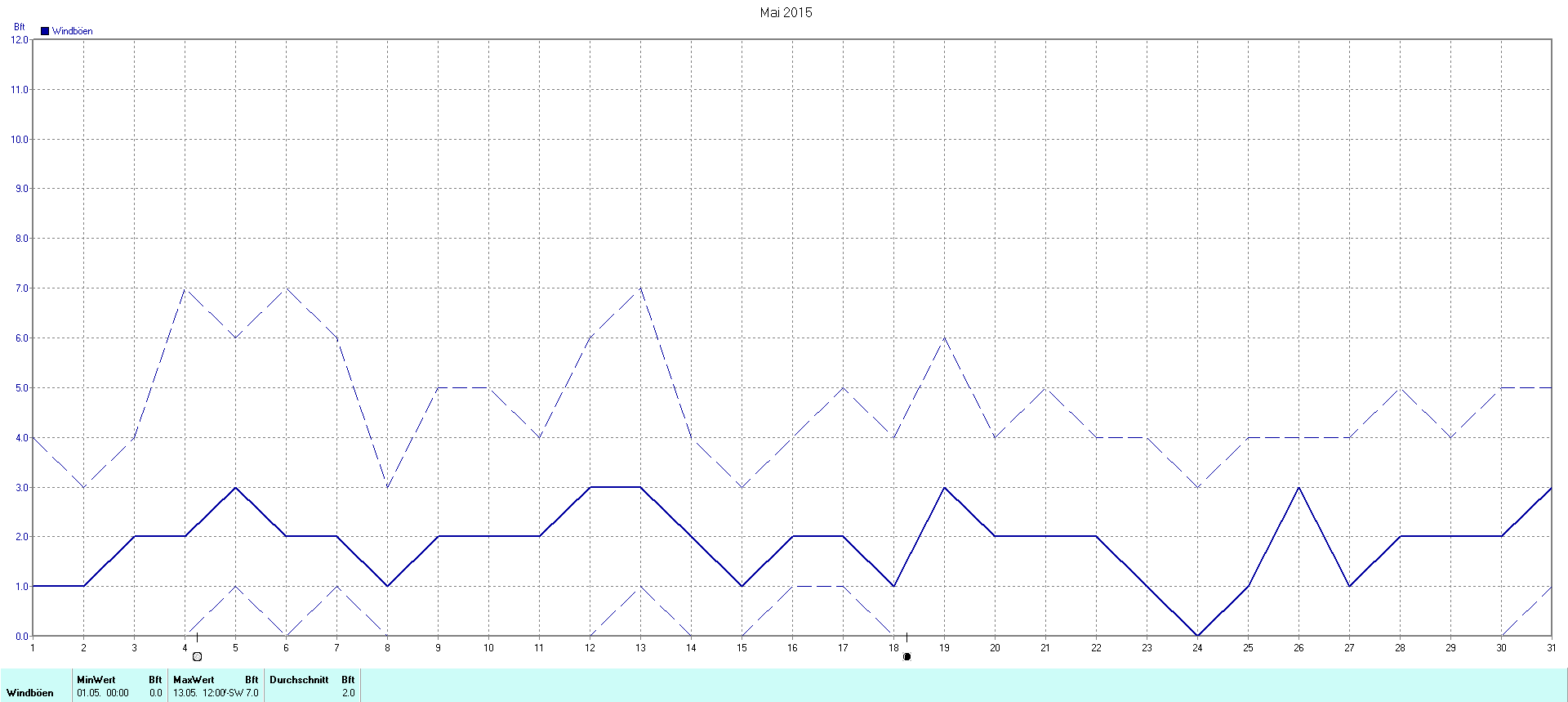
Task: Click the solid line peak at day 26
Action: [x=1298, y=488]
